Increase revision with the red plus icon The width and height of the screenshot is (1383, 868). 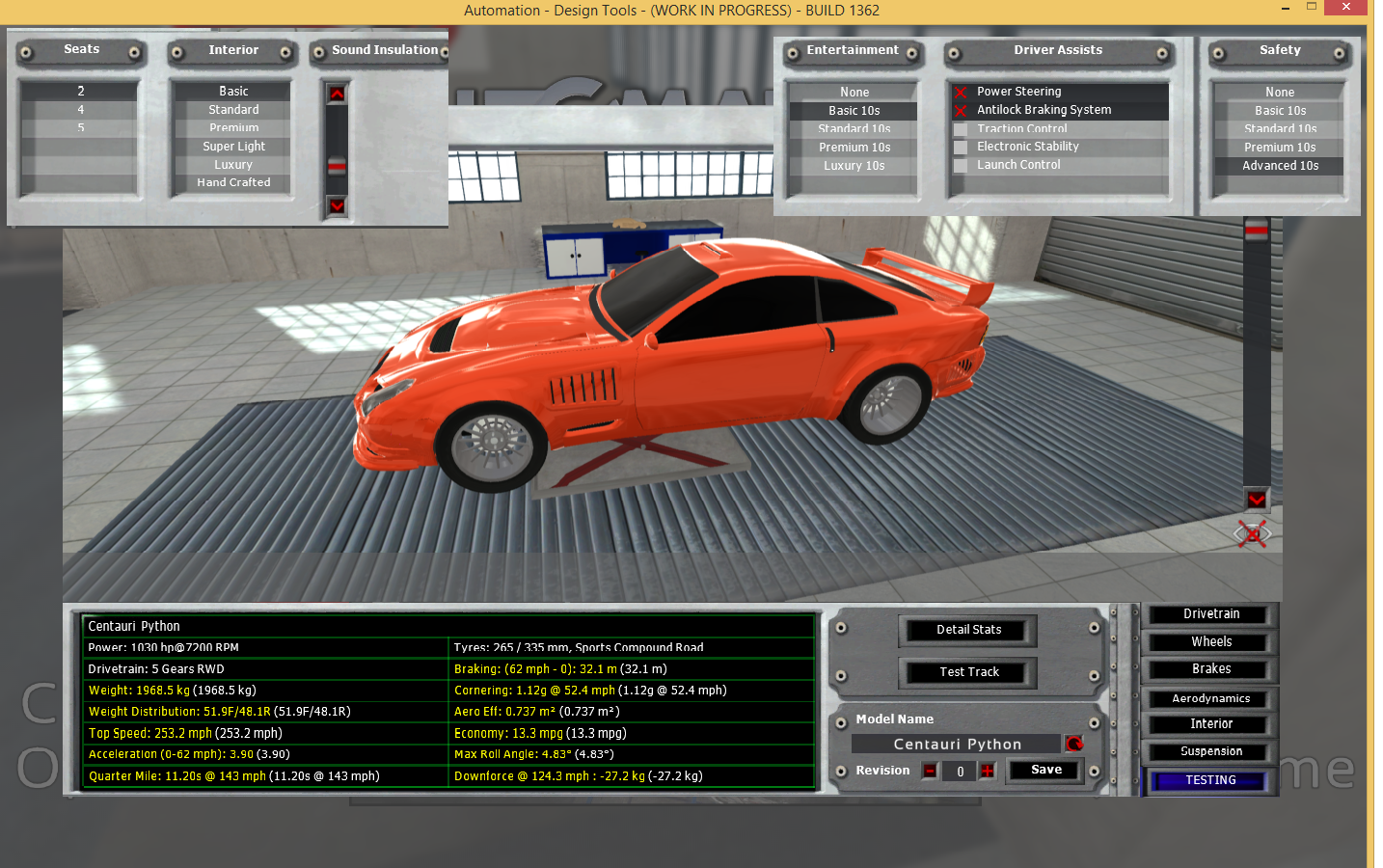[x=988, y=771]
